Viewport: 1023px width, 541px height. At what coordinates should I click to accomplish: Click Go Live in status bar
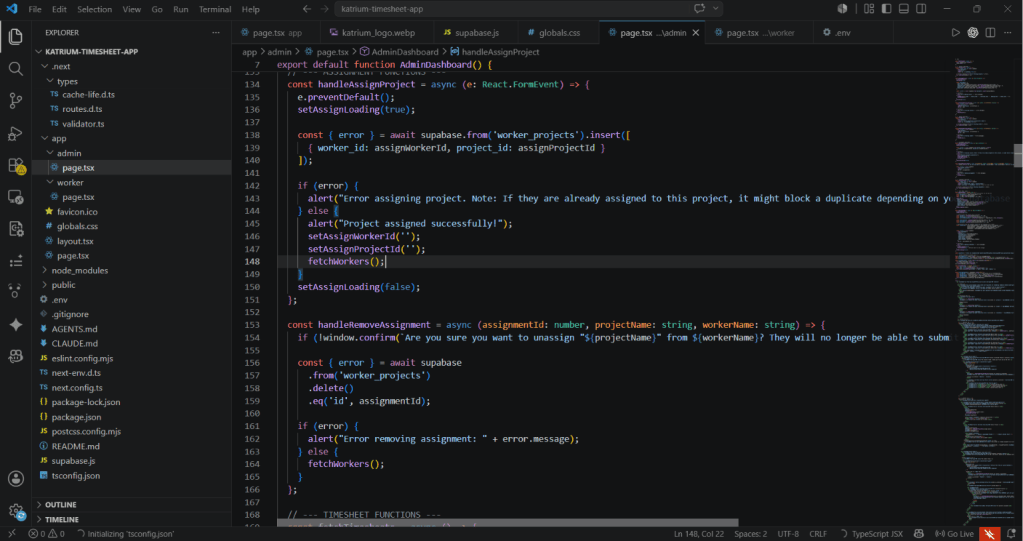click(x=955, y=534)
